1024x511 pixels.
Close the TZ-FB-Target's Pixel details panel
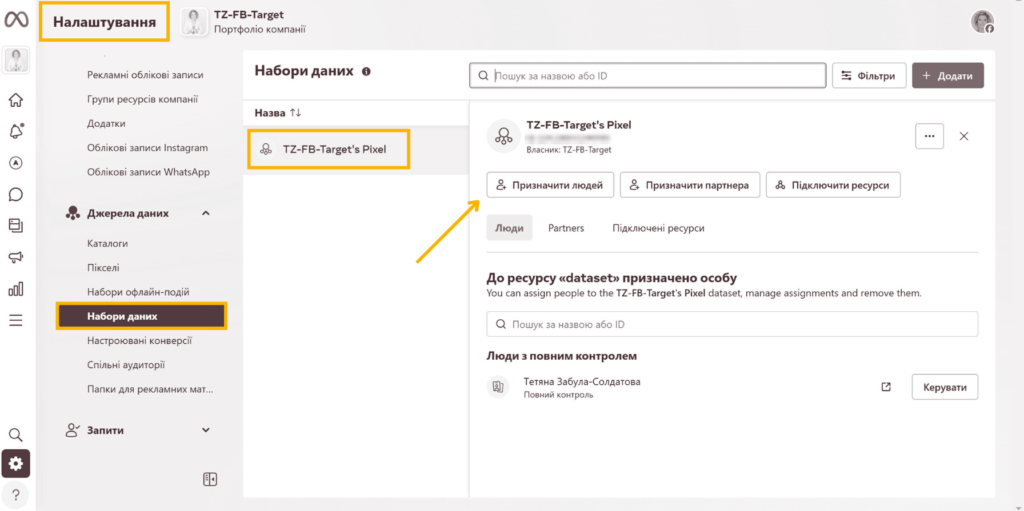click(x=964, y=137)
